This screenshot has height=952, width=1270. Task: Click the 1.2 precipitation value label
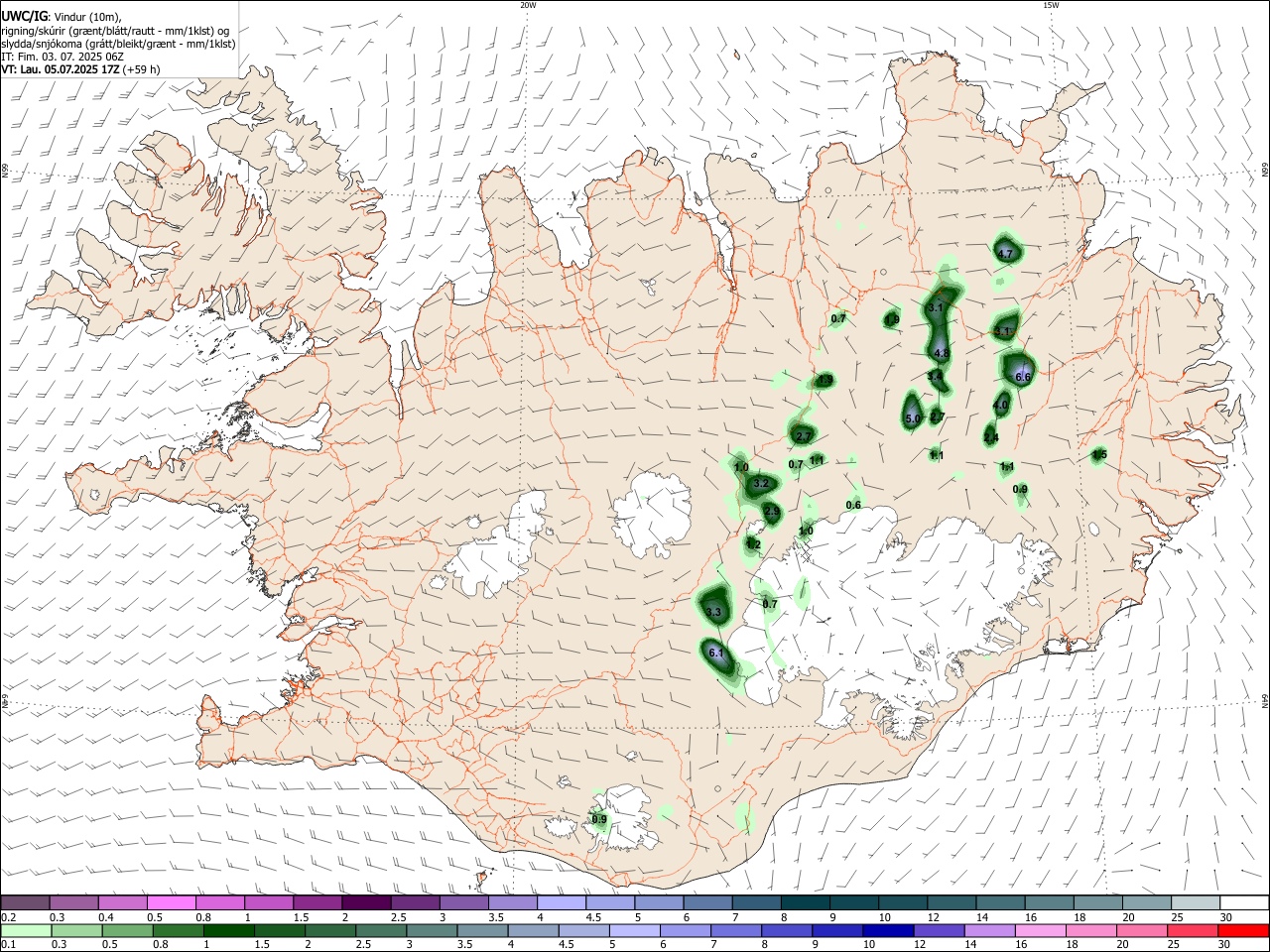coord(754,544)
